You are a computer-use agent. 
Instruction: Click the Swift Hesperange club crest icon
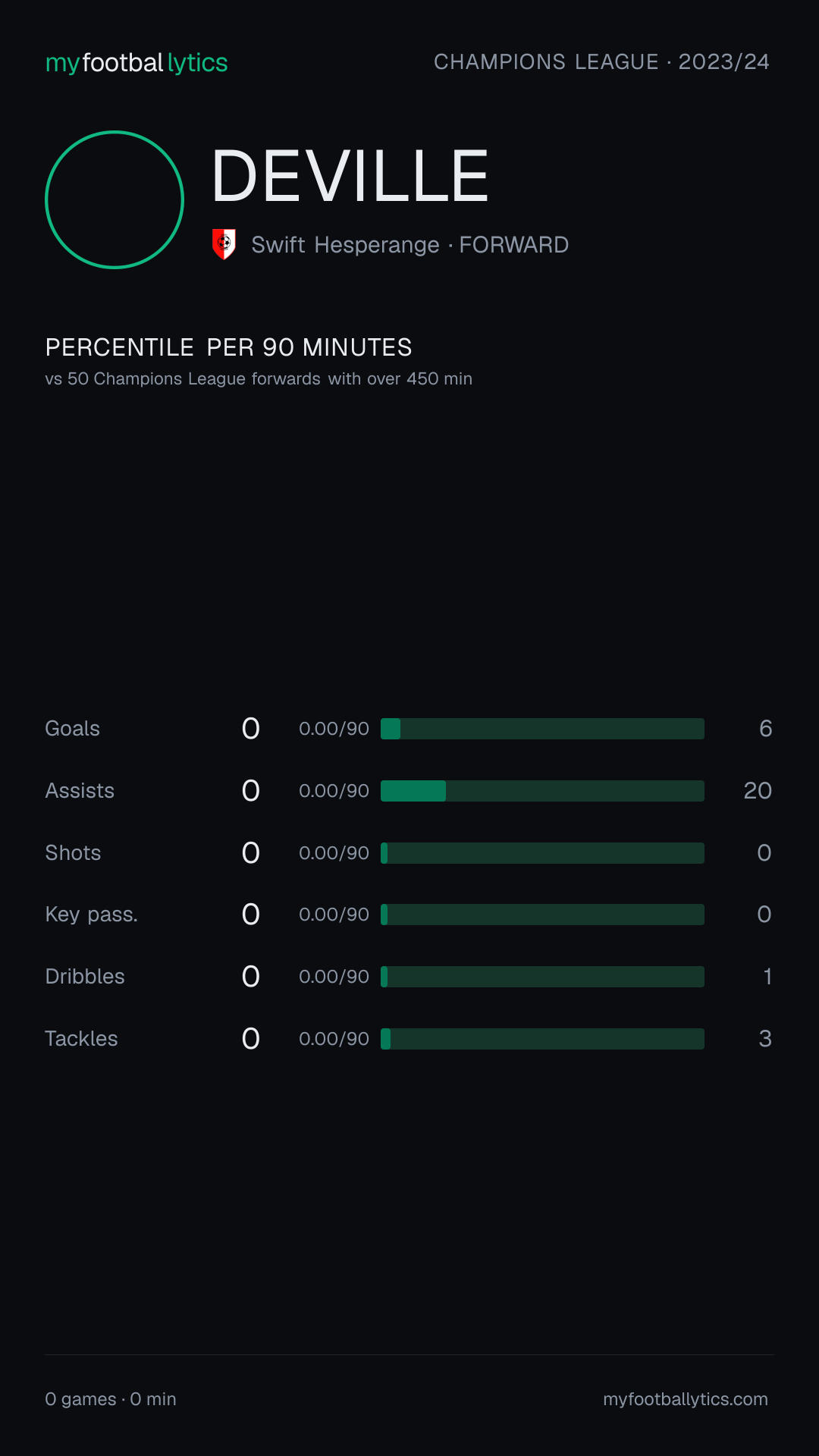tap(224, 244)
